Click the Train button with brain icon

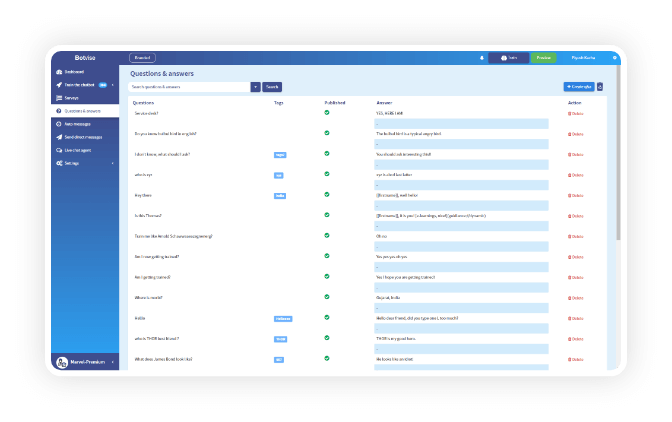coord(508,58)
